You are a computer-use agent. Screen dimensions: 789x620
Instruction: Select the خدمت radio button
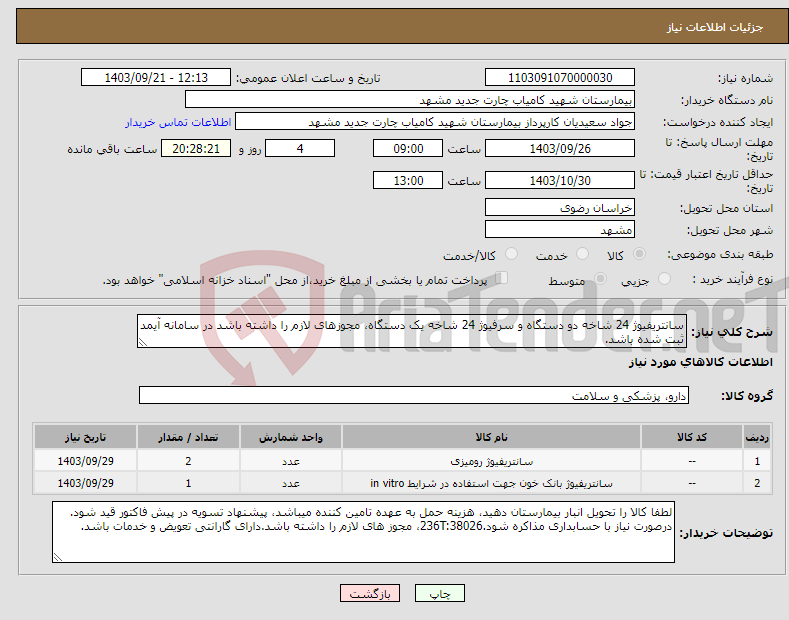(x=582, y=254)
